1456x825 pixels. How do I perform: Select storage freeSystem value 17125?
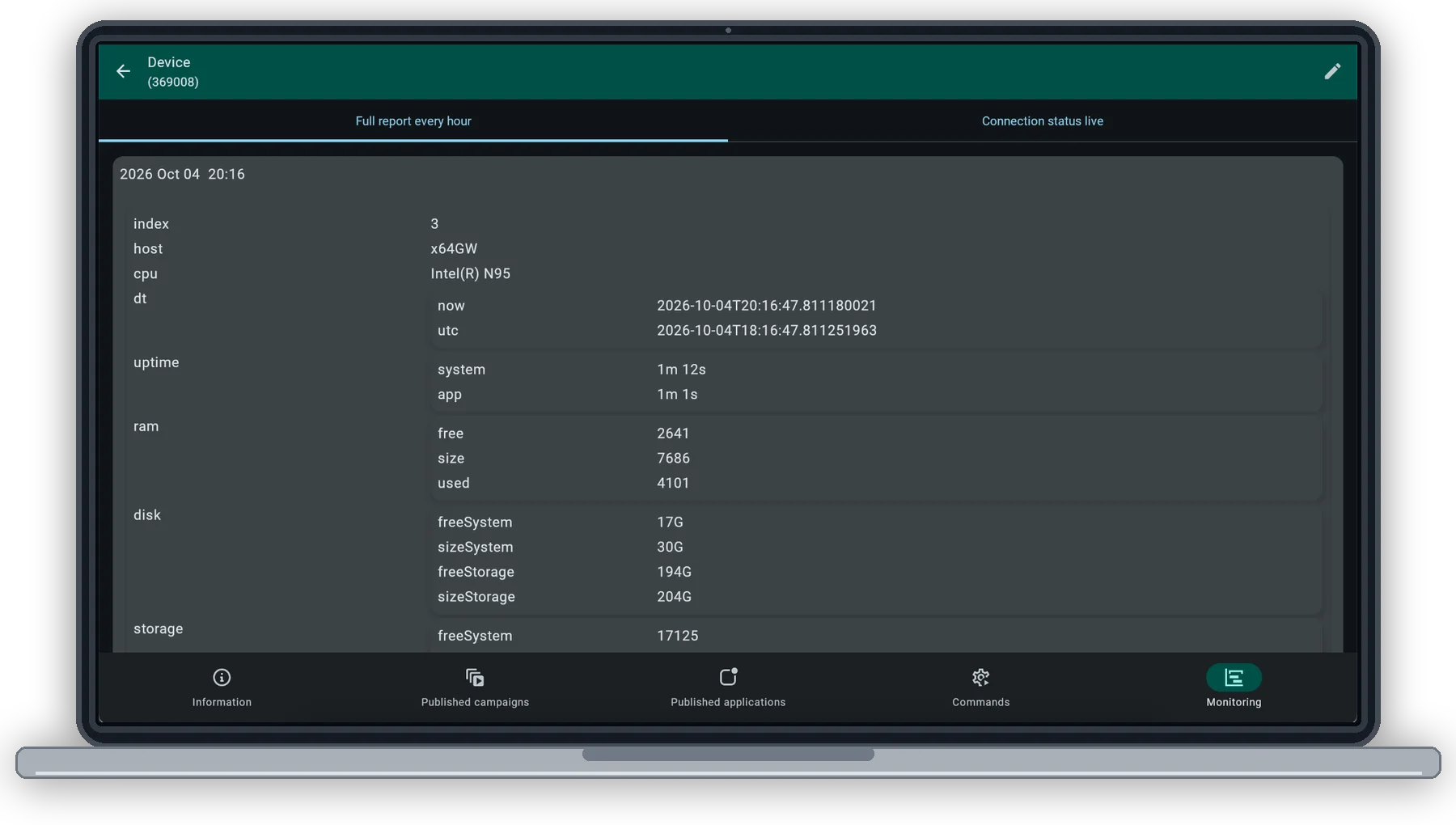click(x=677, y=636)
